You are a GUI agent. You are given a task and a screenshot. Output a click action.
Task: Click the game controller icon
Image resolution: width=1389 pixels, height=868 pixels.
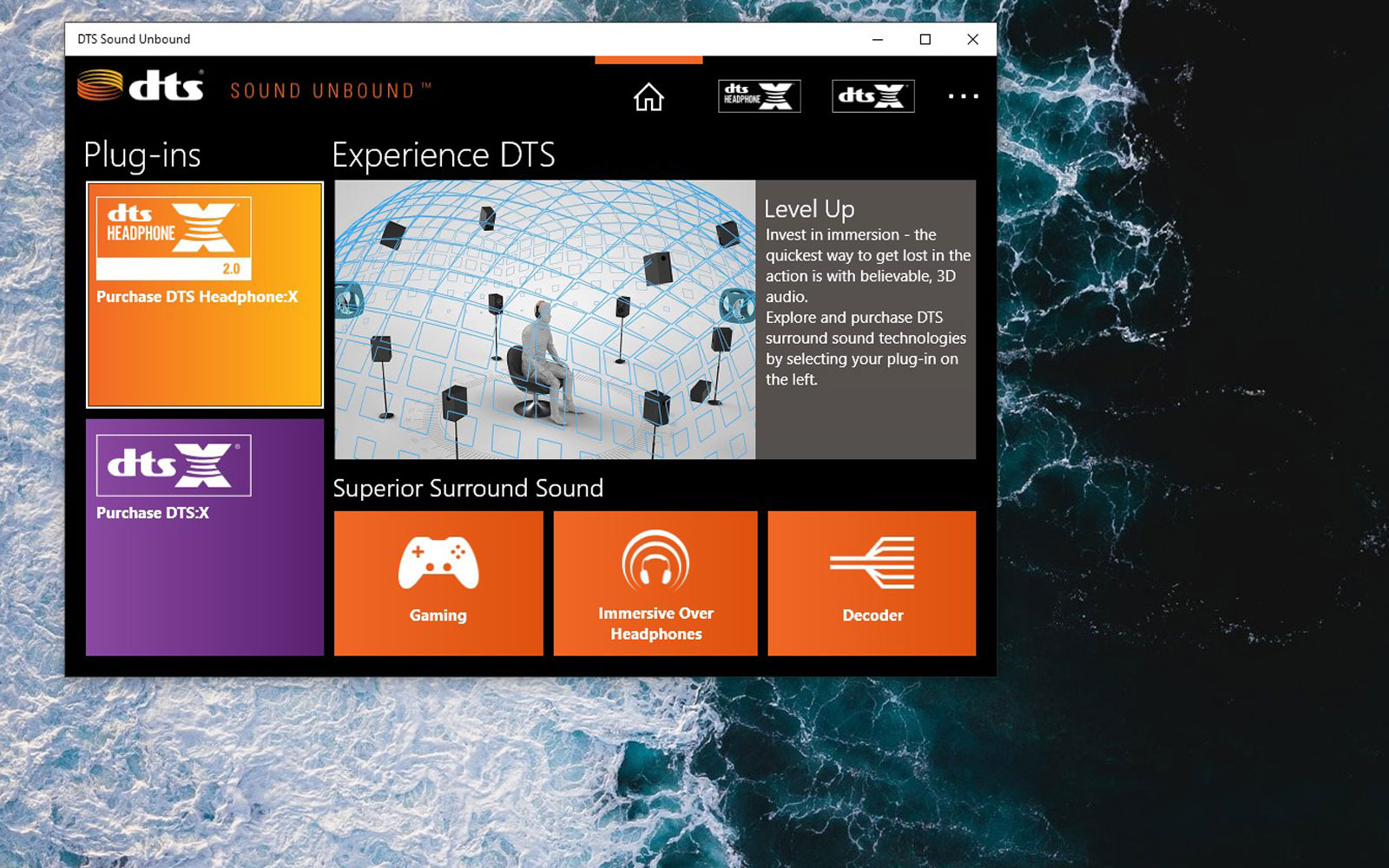click(x=438, y=562)
